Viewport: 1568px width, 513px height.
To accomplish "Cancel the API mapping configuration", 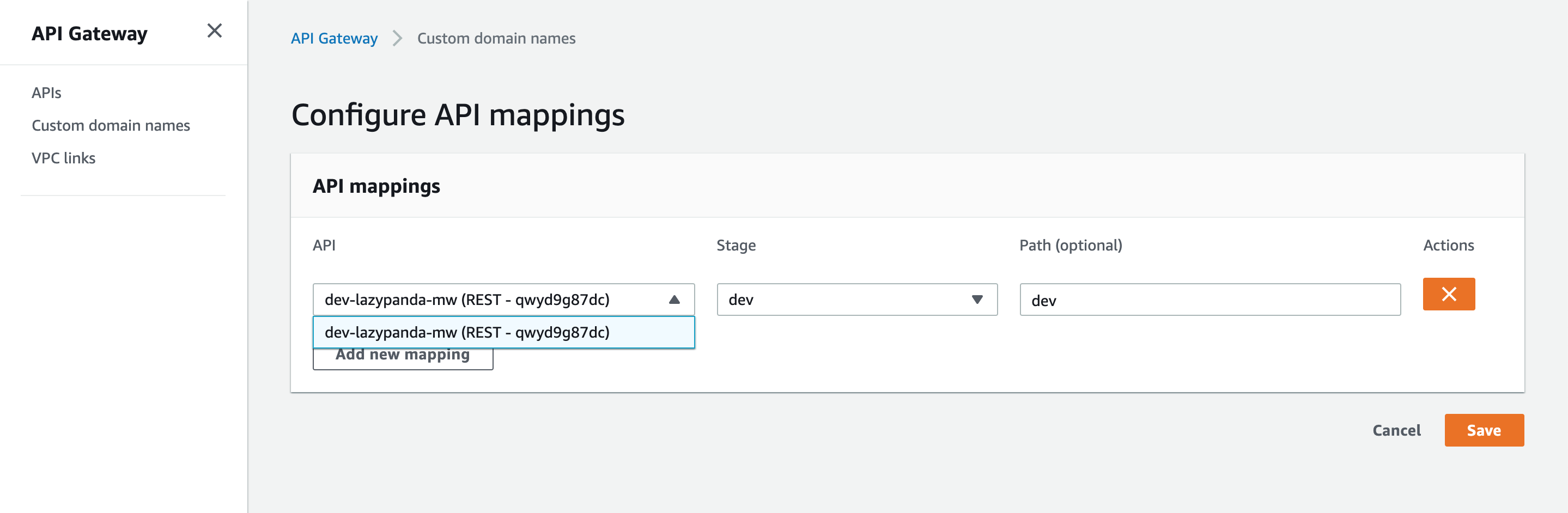I will (1396, 430).
